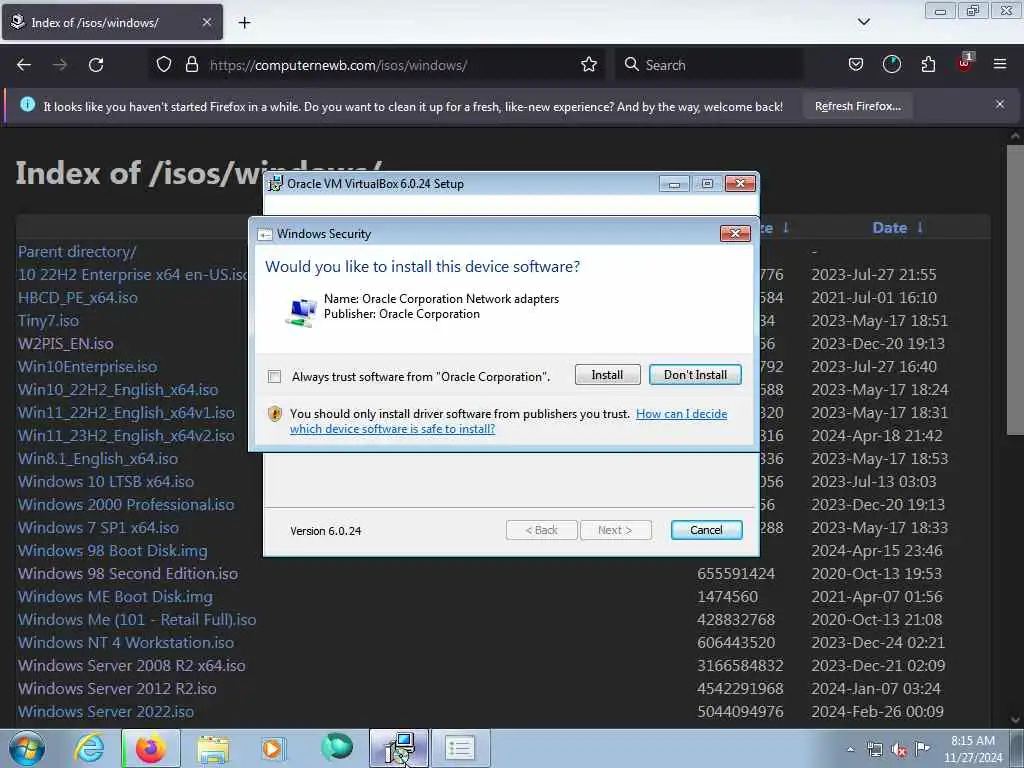Click Refresh Firefox button

pos(857,106)
